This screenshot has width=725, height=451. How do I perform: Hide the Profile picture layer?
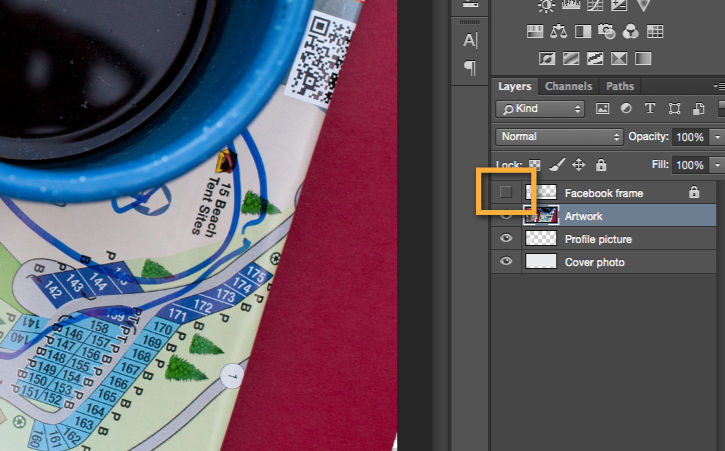(x=506, y=238)
